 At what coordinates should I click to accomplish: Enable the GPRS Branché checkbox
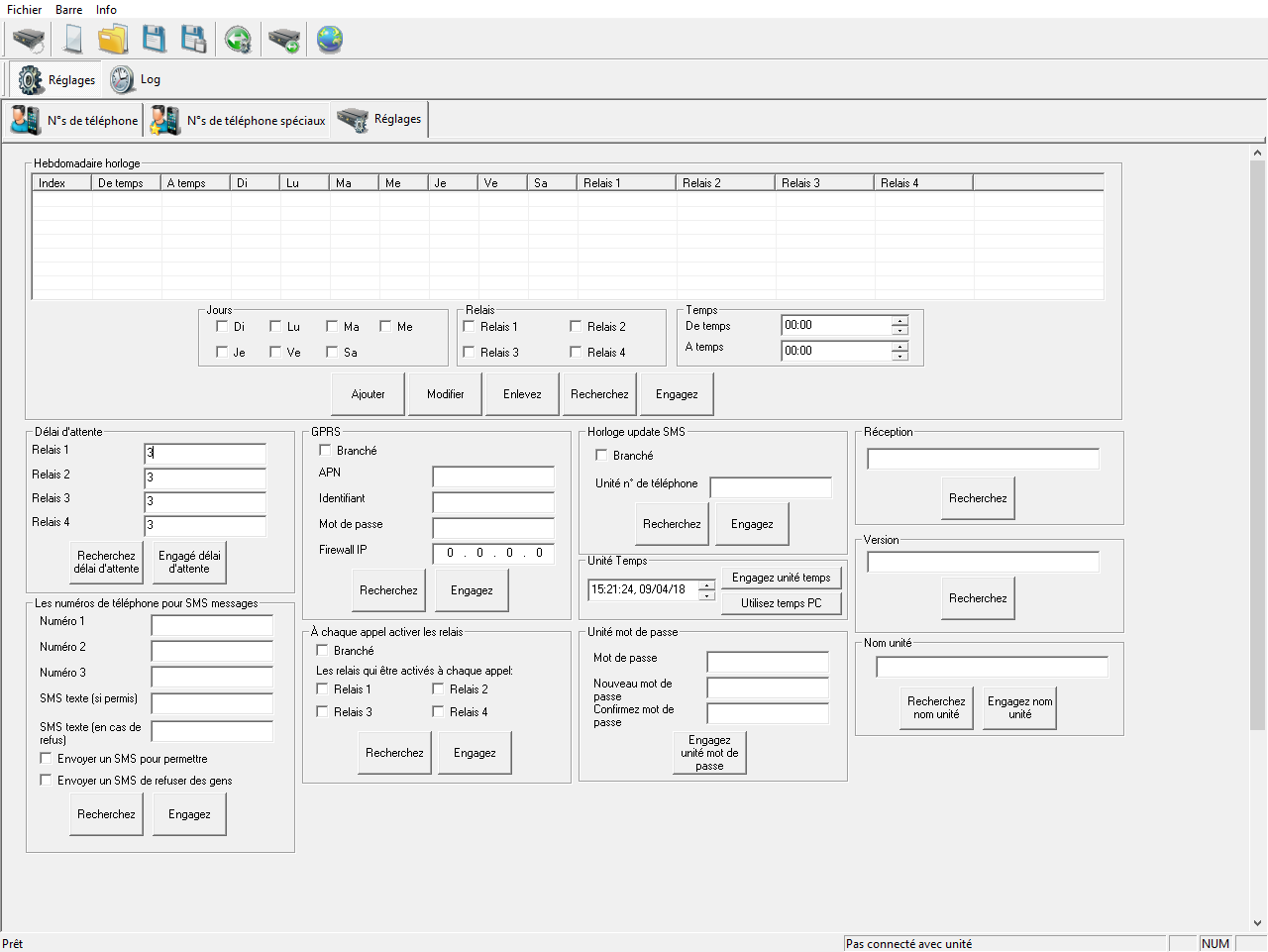coord(325,451)
